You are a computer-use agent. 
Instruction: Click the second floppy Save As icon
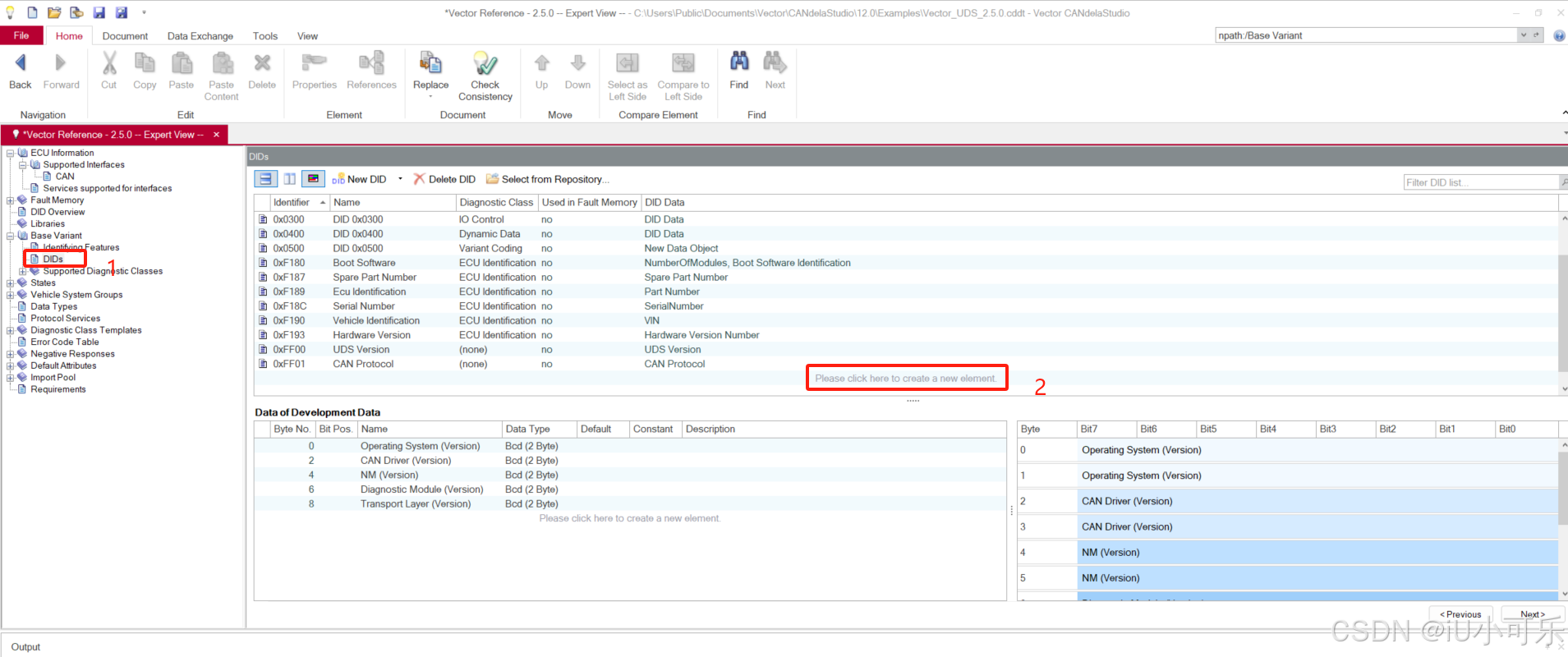122,12
